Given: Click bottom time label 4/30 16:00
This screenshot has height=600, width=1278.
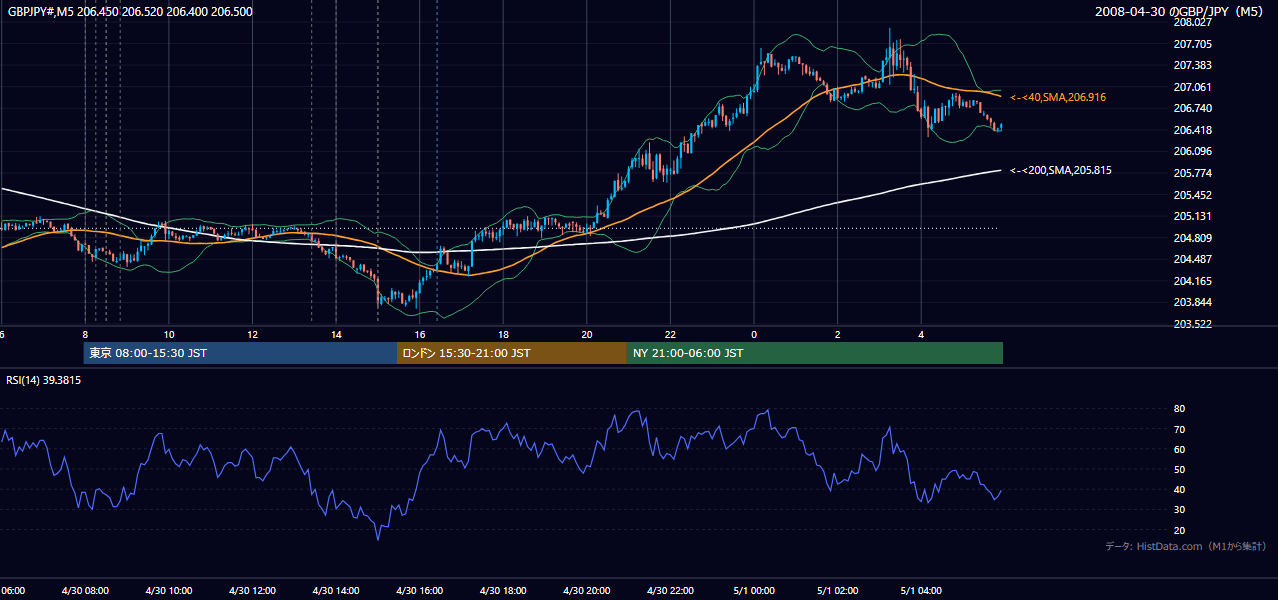Looking at the screenshot, I should [419, 590].
